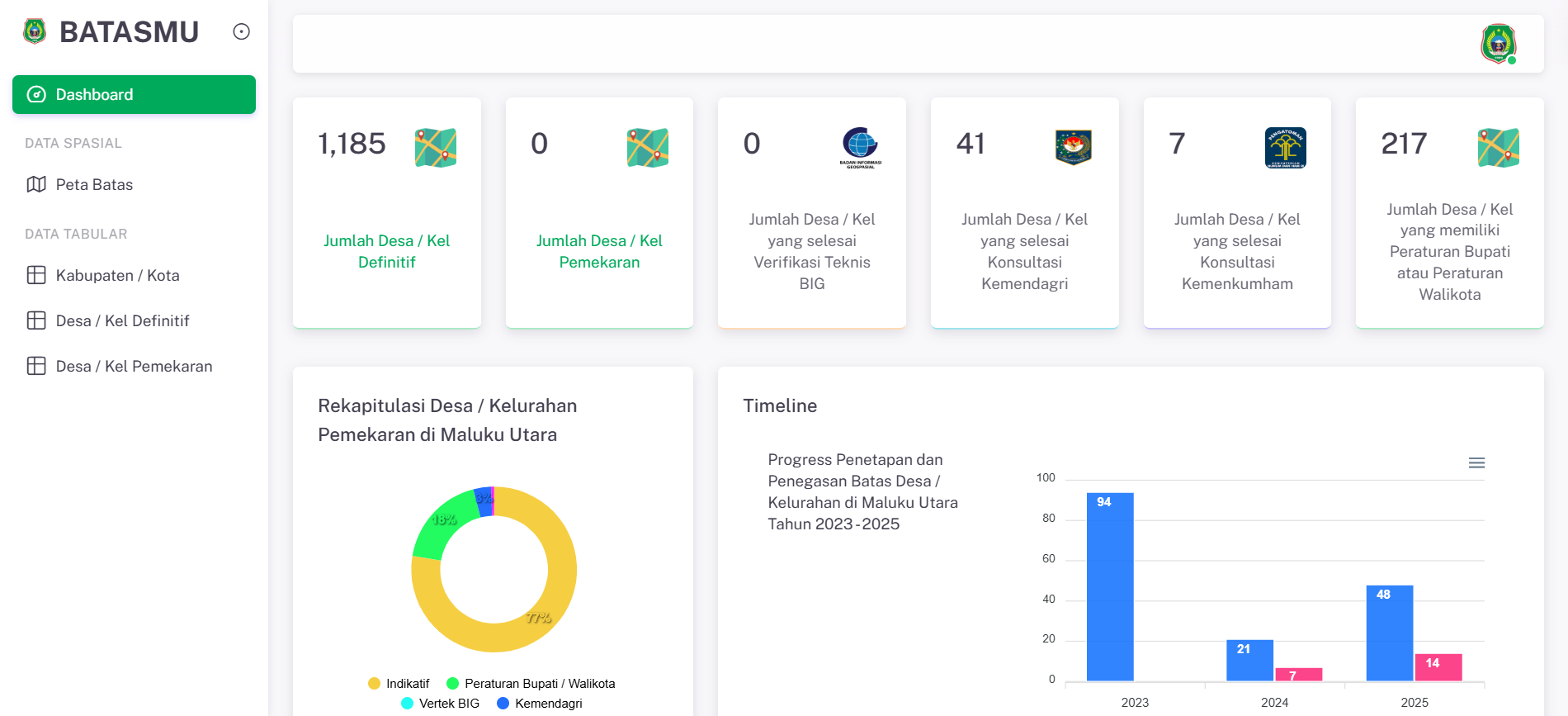Viewport: 1568px width, 716px height.
Task: Open the user profile avatar menu
Action: point(1498,44)
